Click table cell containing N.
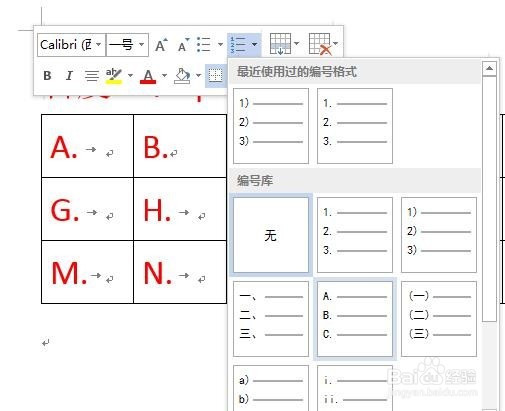The height and width of the screenshot is (411, 505). tap(180, 272)
